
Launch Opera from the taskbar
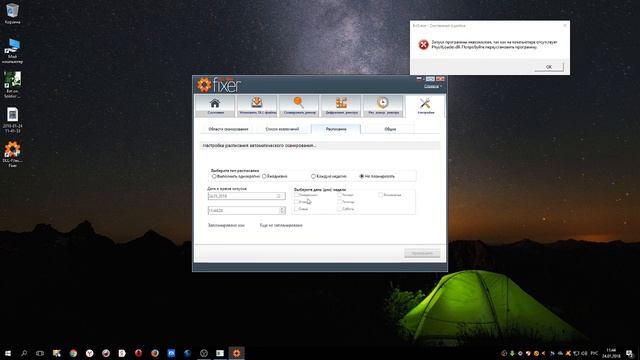[138, 353]
